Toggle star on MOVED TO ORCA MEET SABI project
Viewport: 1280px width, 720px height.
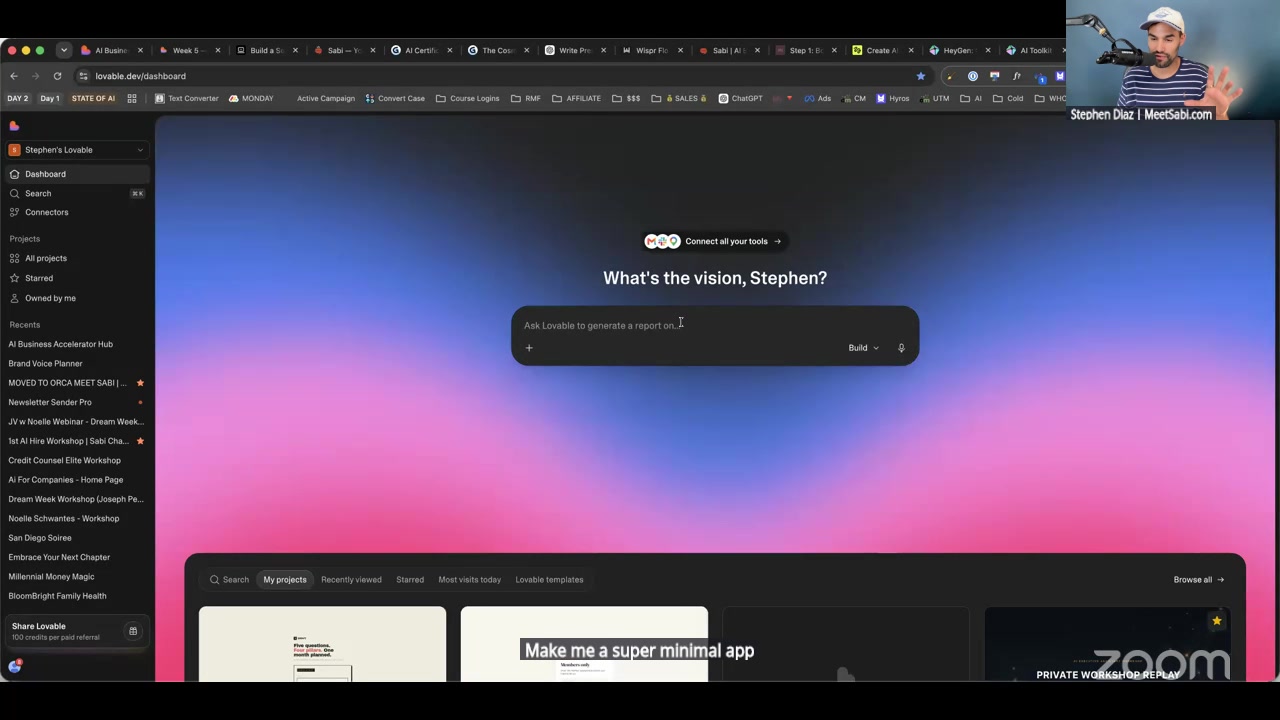pos(140,383)
